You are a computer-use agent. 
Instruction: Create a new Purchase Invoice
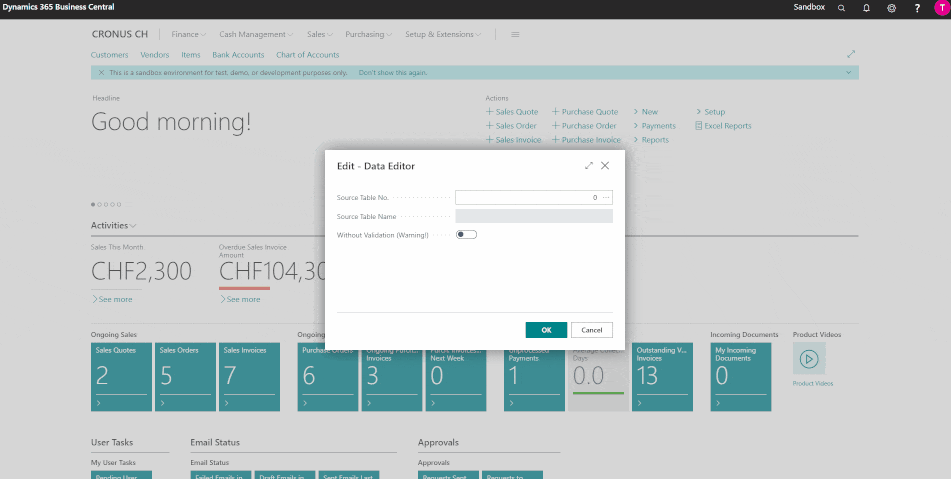tap(586, 139)
